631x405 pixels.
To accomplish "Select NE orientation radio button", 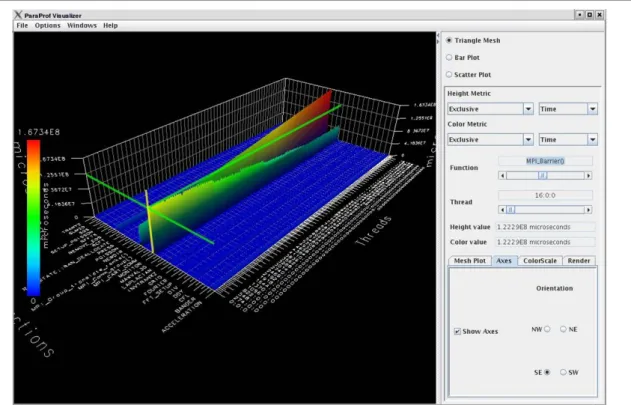I will point(563,329).
